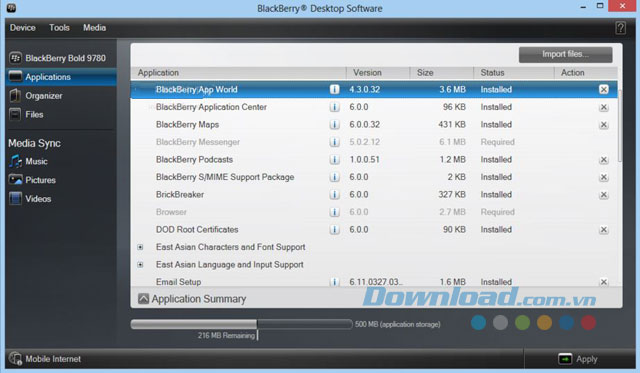Open info icon for BlackBerry Maps
Screen dimensions: 640x373
pyautogui.click(x=334, y=124)
